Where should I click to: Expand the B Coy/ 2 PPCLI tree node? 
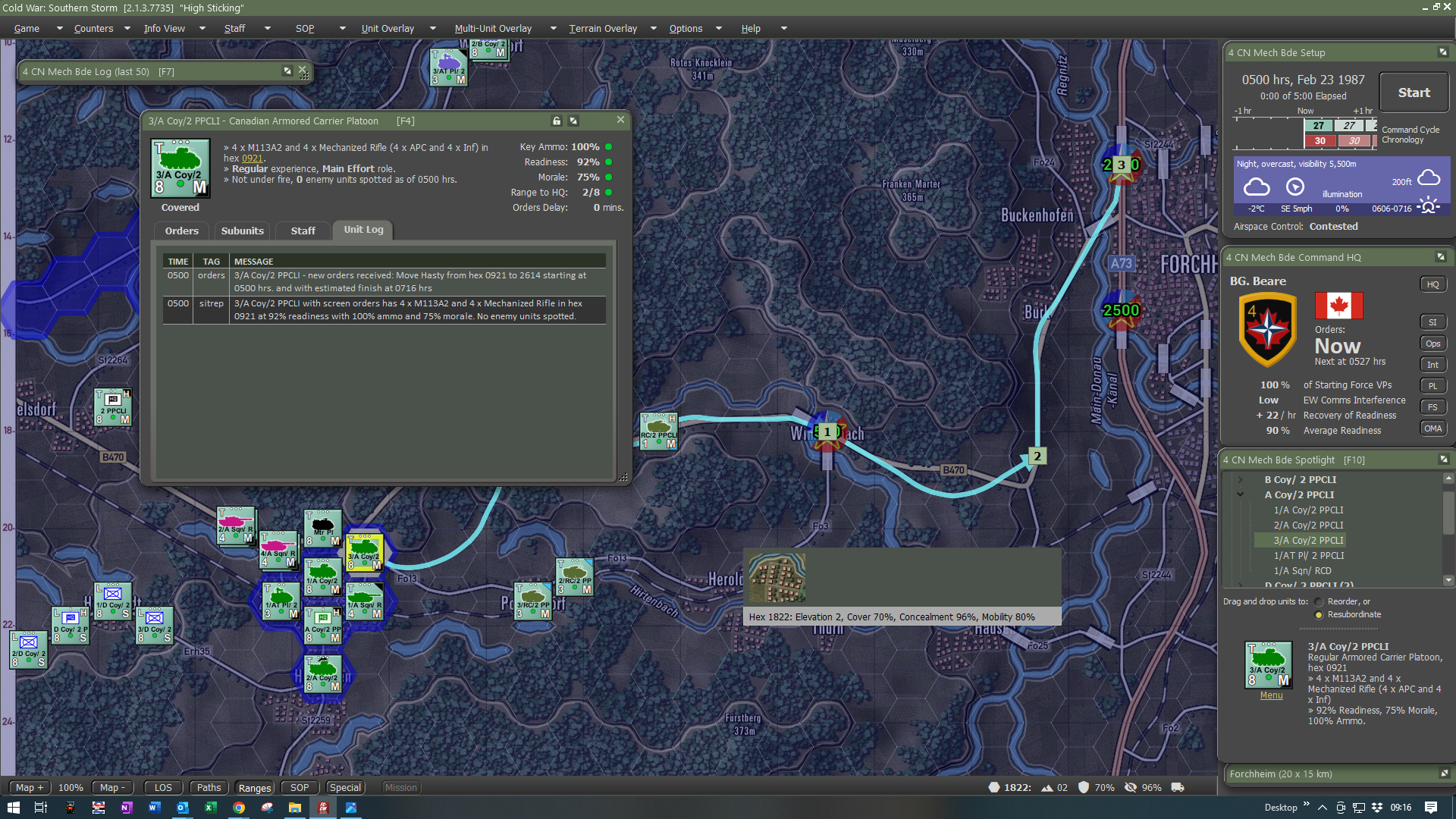coord(1241,480)
